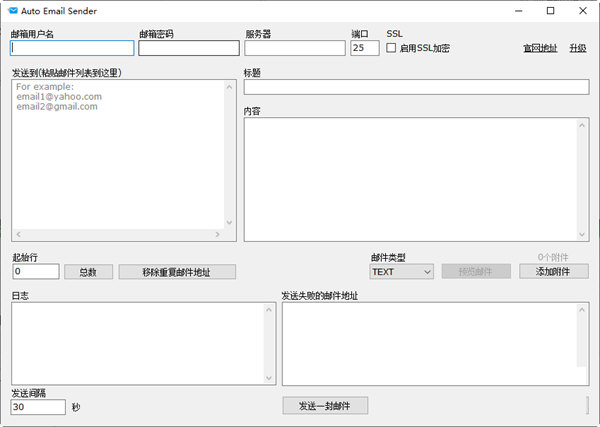Close the Auto Email Sender window
The image size is (600, 427).
pyautogui.click(x=583, y=11)
